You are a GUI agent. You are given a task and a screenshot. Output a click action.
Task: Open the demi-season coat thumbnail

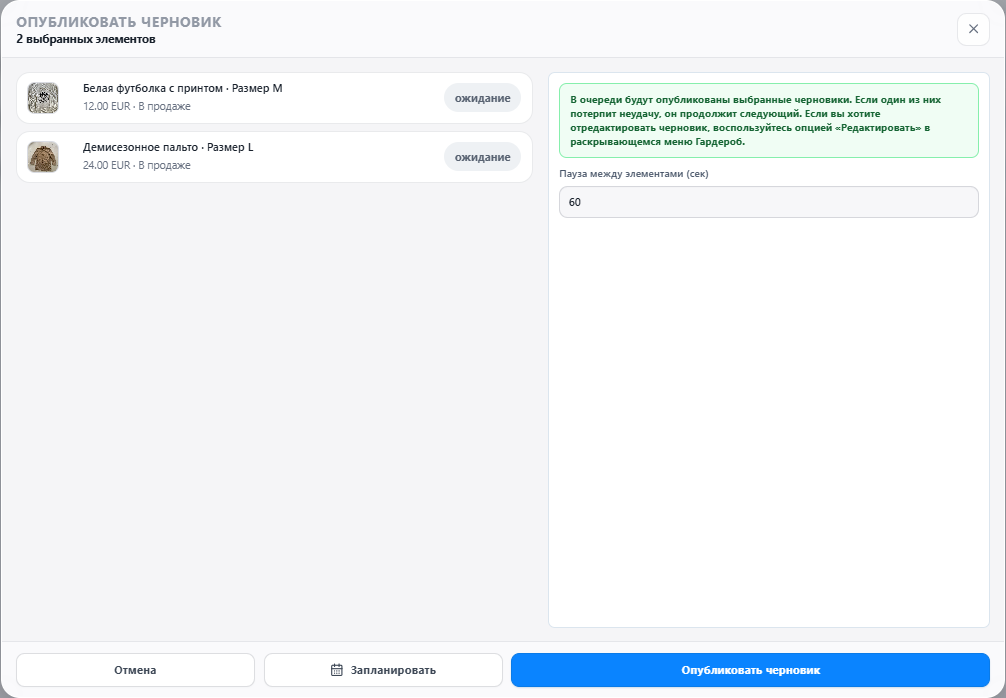tap(43, 157)
